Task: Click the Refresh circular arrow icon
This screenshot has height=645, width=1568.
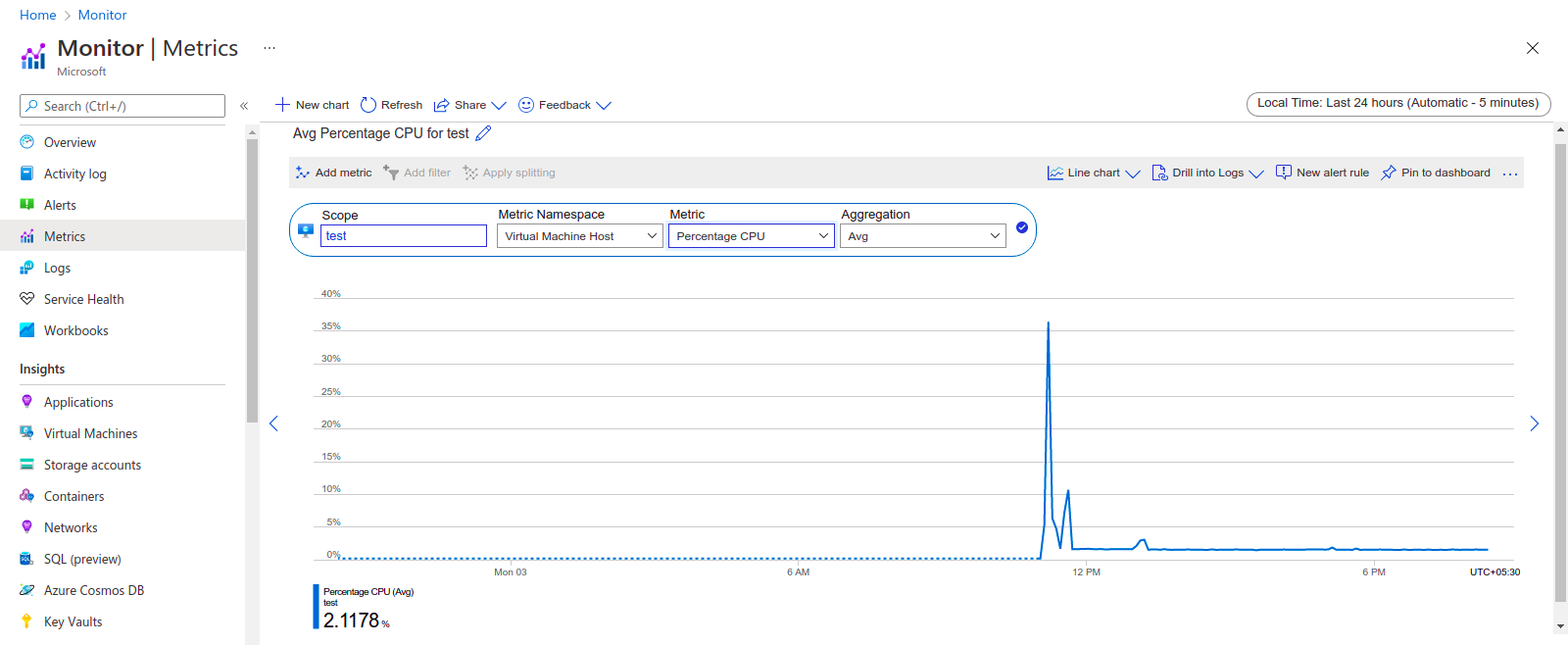Action: 368,105
